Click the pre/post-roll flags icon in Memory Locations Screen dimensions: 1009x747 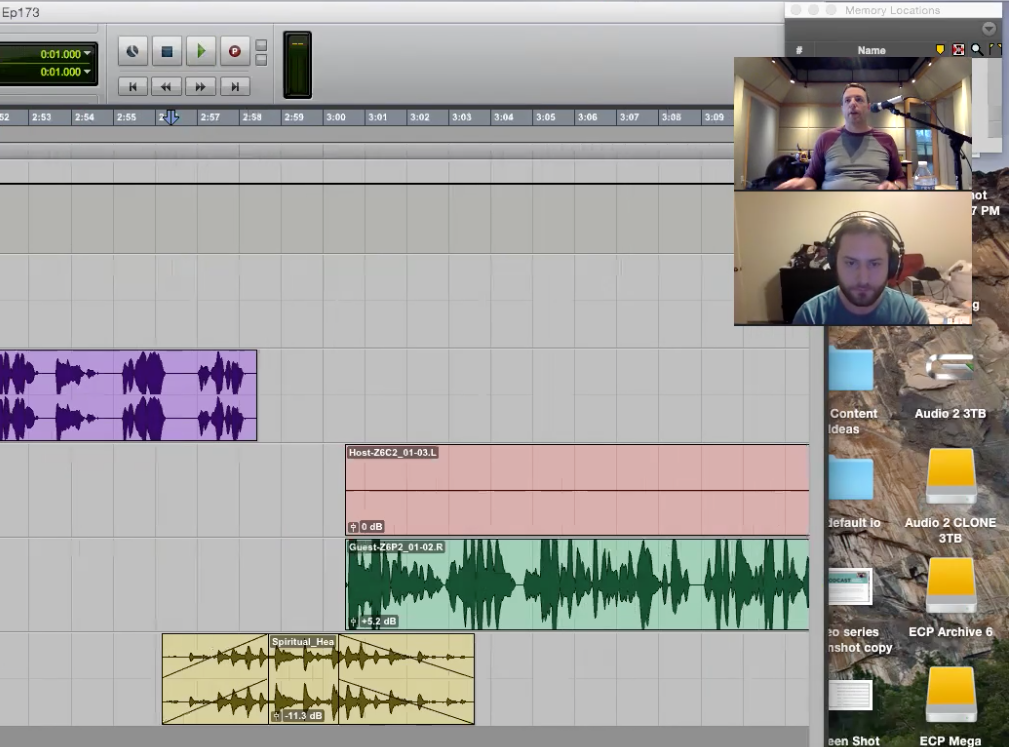pyautogui.click(x=995, y=50)
